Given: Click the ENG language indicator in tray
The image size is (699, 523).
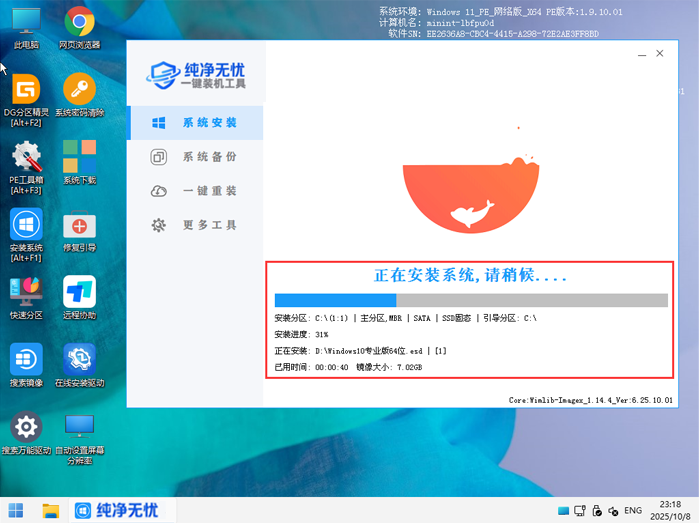Looking at the screenshot, I should pos(632,510).
